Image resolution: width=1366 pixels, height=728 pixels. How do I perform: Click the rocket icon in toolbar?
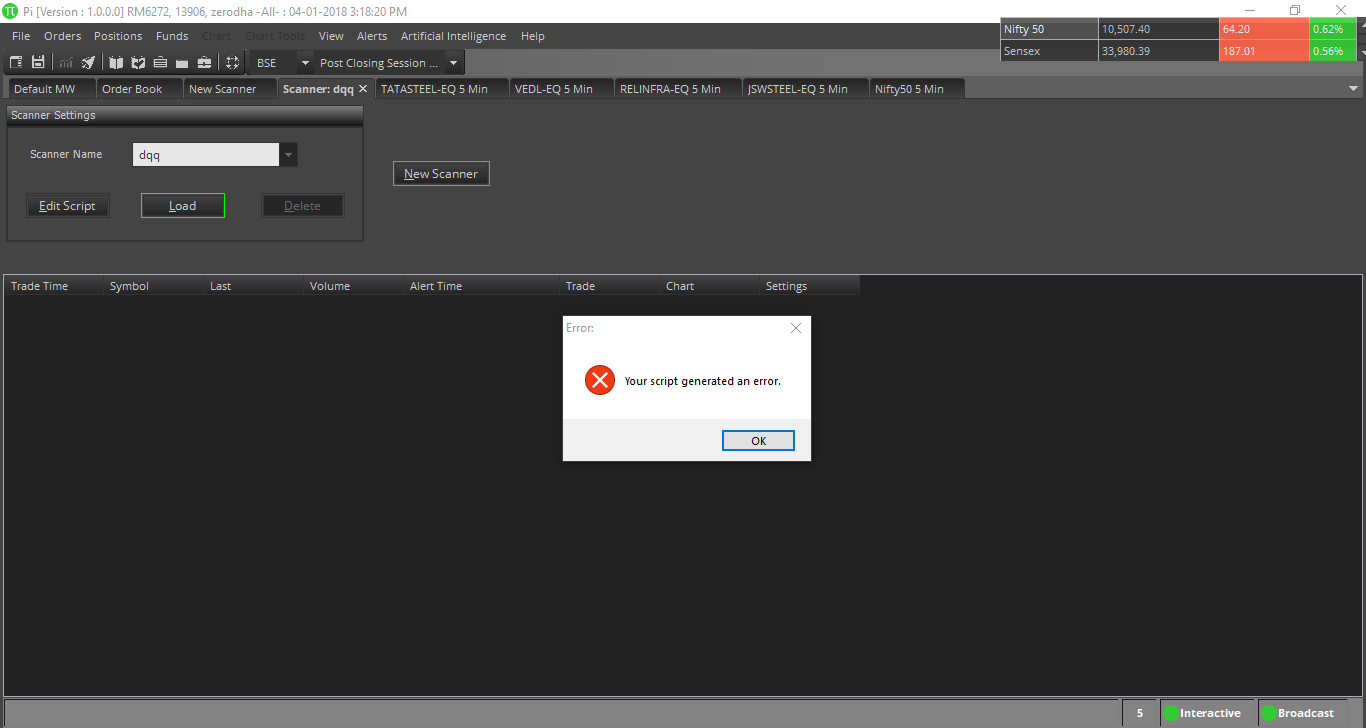[88, 63]
